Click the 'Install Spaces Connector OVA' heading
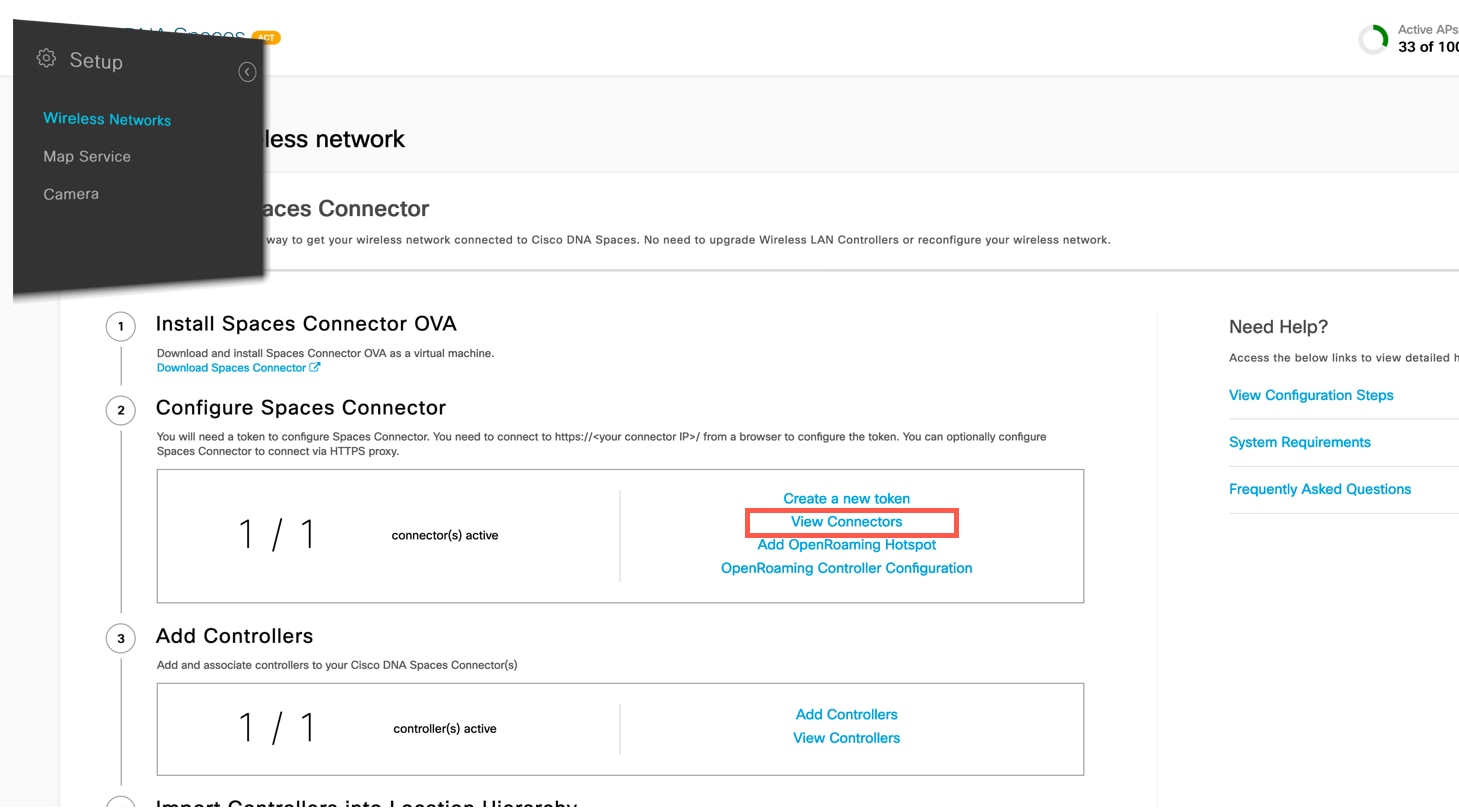 tap(306, 324)
